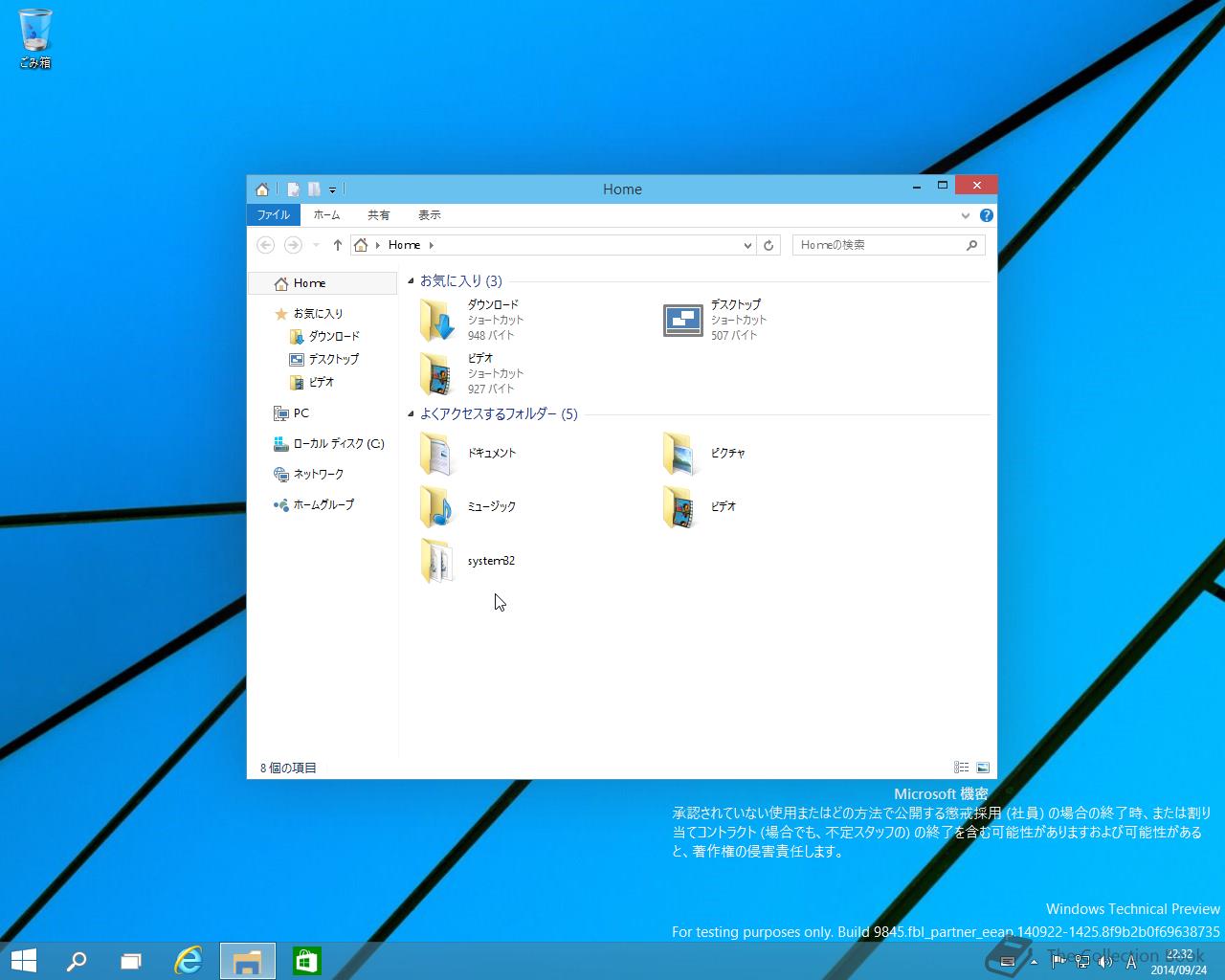
Task: Select the system32 folder icon
Action: (437, 561)
